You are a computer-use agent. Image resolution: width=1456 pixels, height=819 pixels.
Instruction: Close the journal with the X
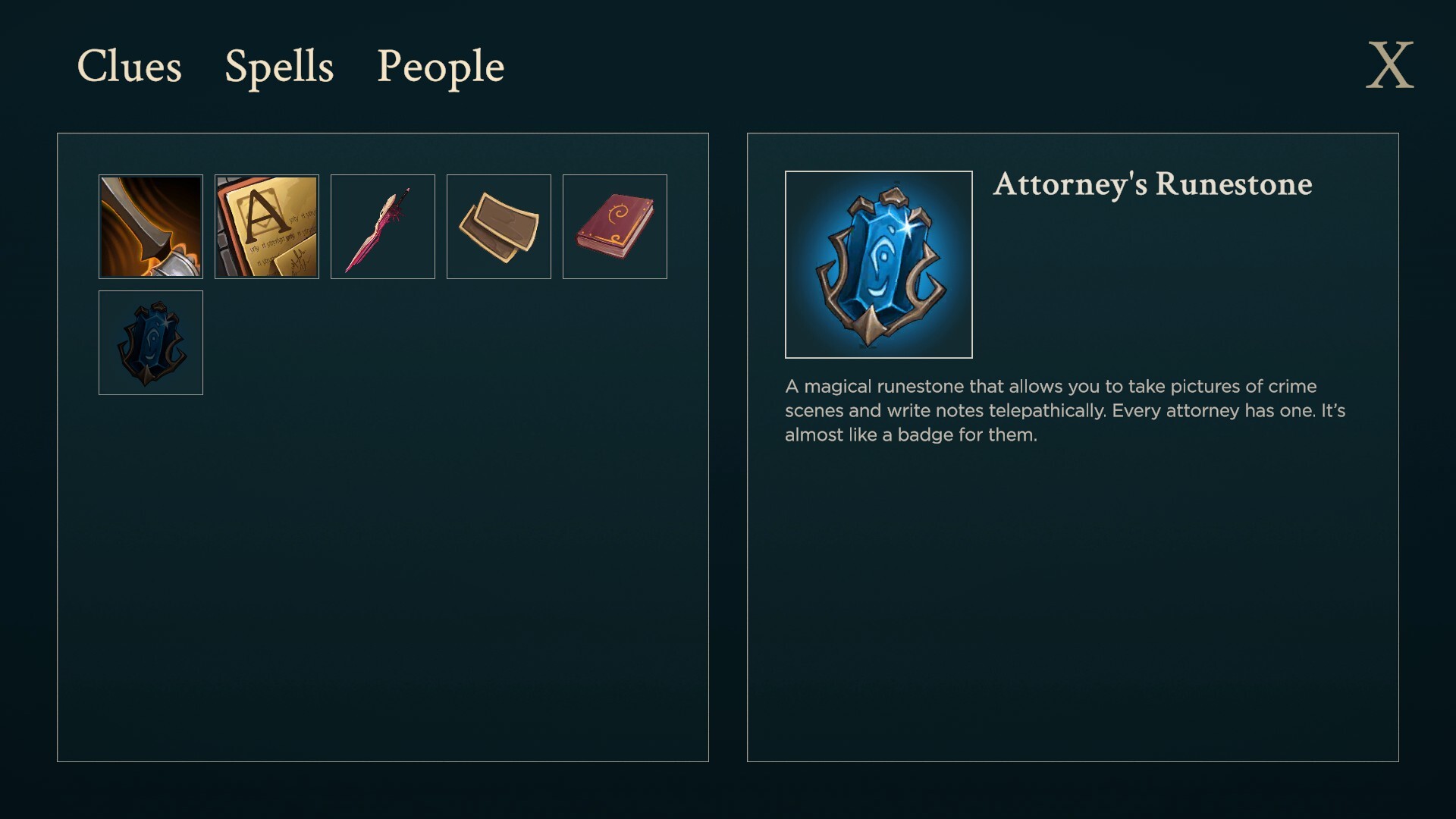1389,65
